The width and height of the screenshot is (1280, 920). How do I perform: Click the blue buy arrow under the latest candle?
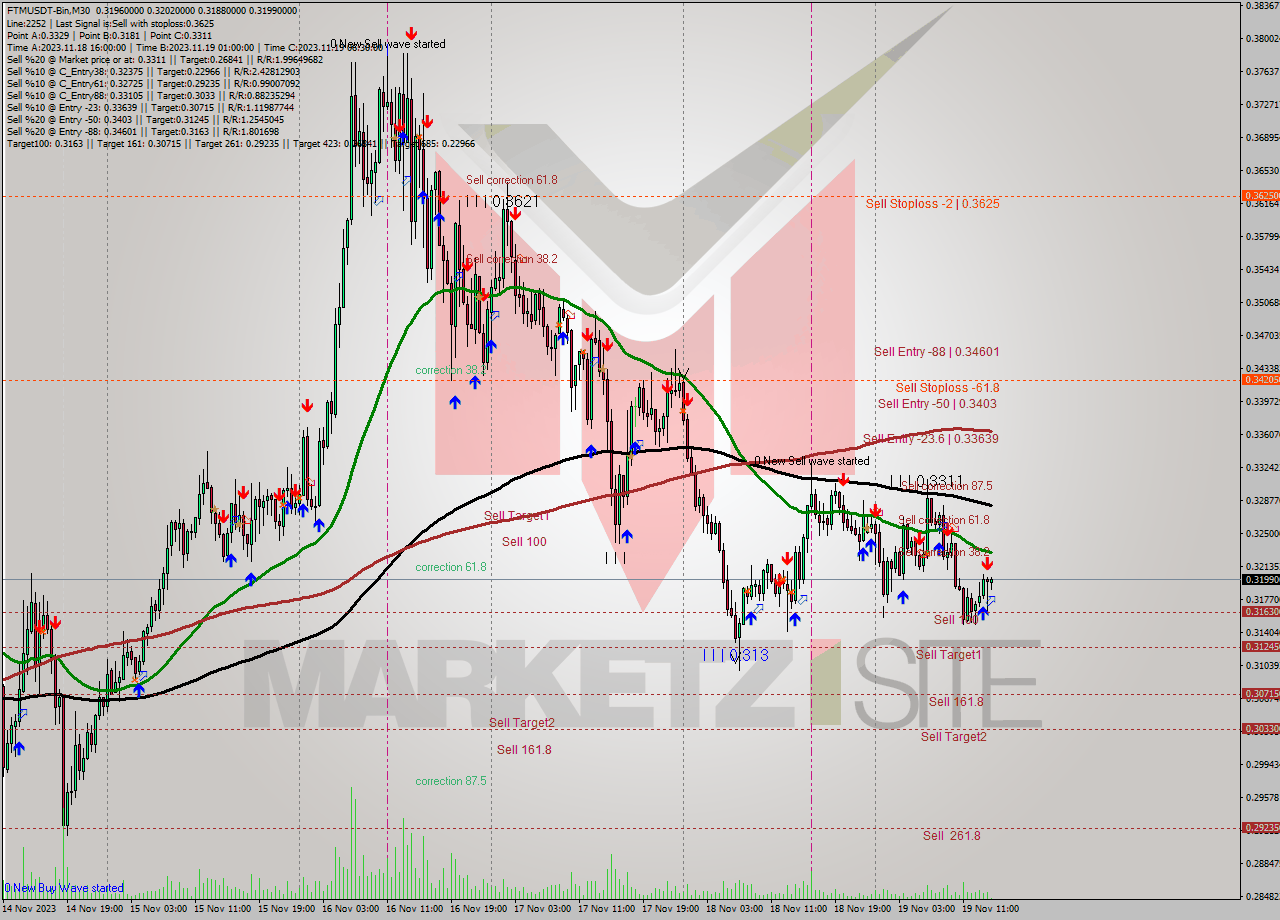coord(982,612)
